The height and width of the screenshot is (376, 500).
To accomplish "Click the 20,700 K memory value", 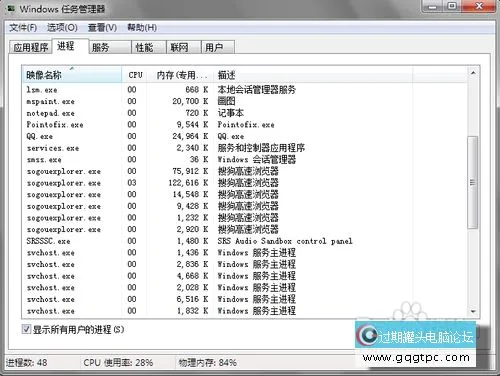I will tap(190, 101).
